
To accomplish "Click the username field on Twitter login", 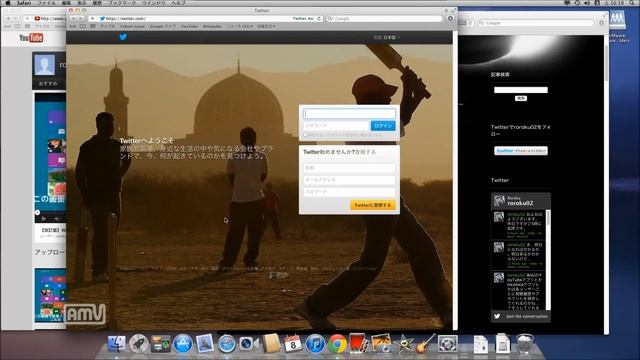I will 349,113.
